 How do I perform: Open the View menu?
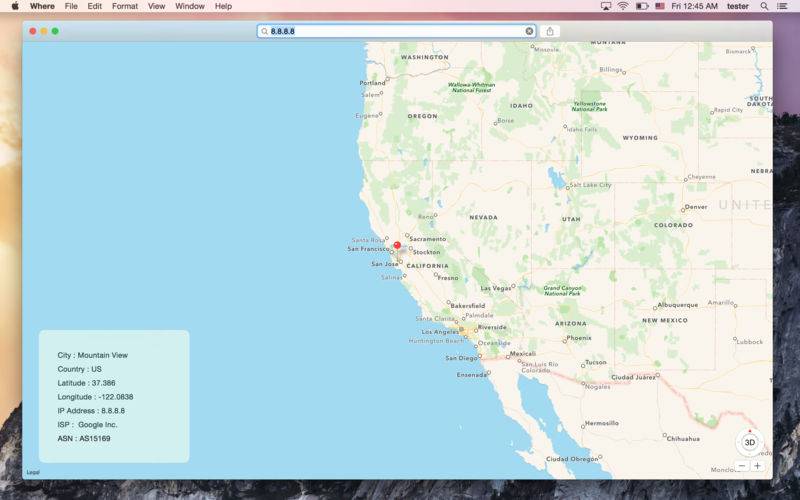(x=156, y=6)
